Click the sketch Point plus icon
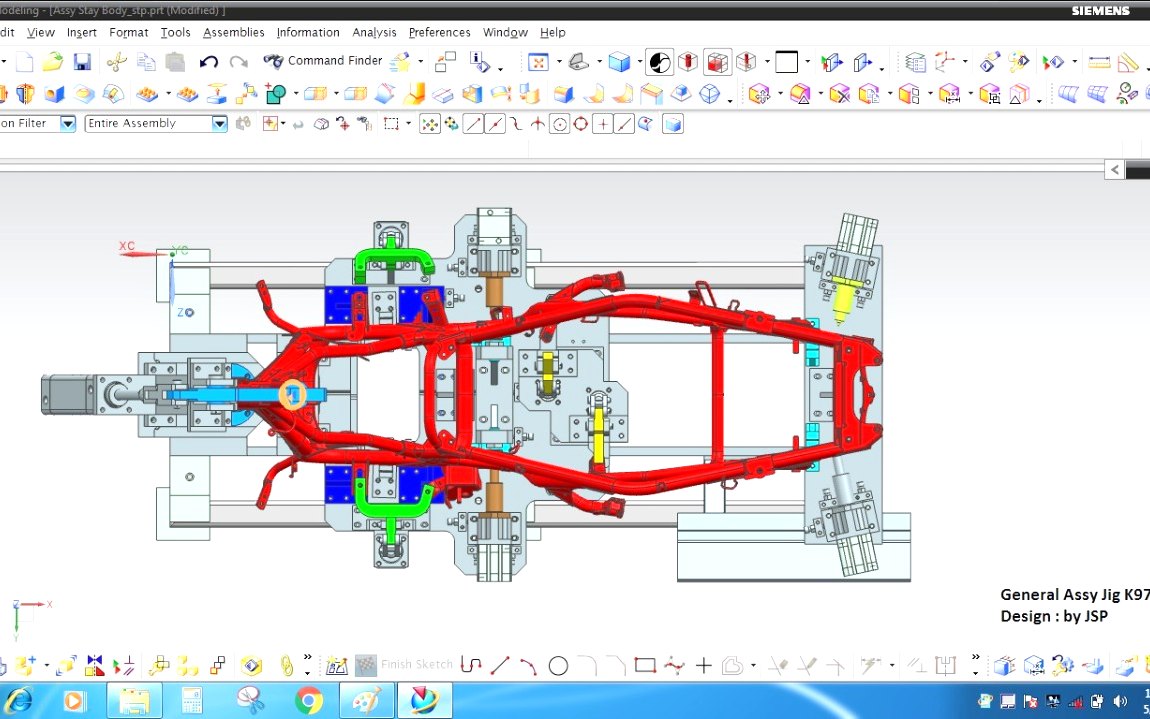Screen dimensions: 1150x719 (703, 665)
